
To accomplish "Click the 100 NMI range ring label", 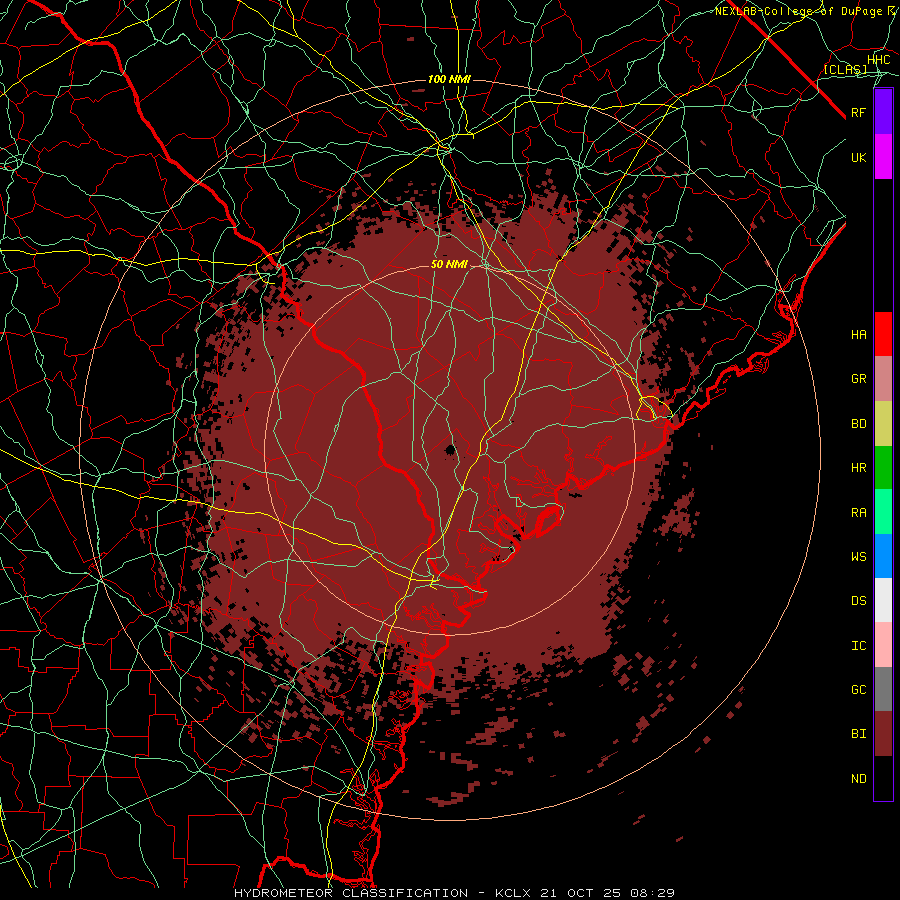I will pos(449,79).
